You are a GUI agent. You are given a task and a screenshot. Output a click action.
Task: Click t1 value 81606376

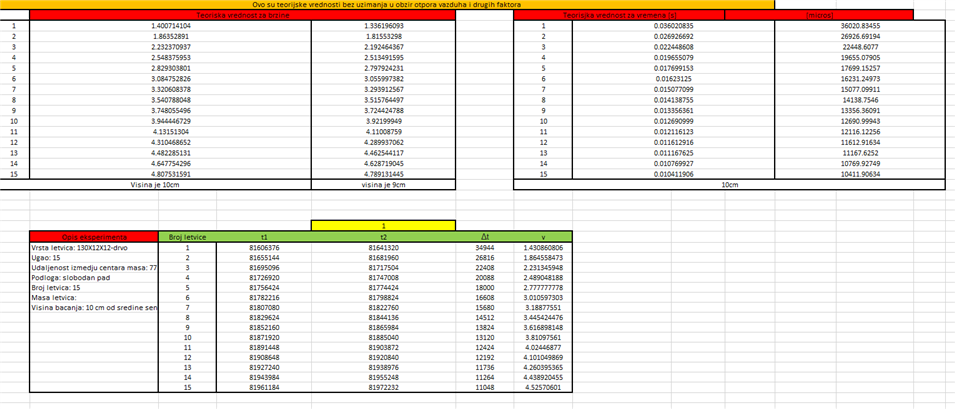pyautogui.click(x=264, y=248)
